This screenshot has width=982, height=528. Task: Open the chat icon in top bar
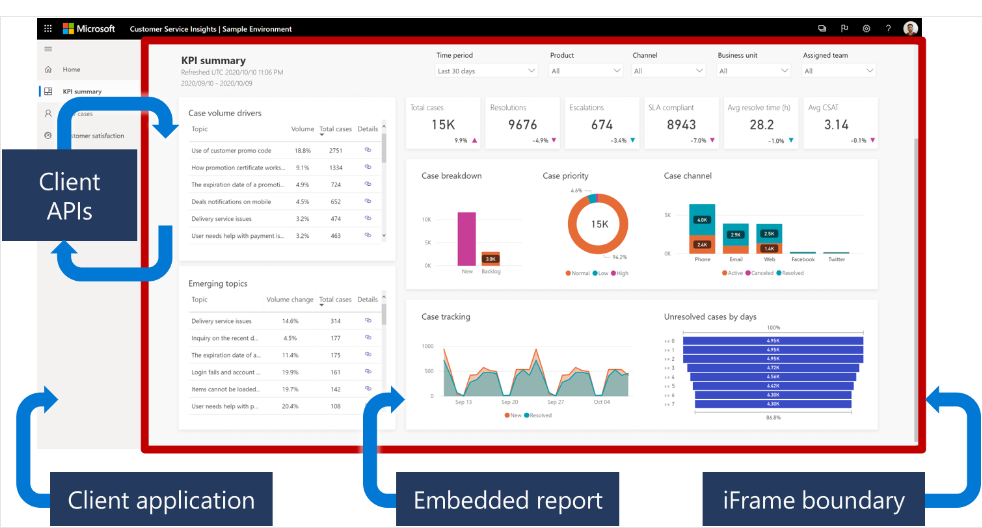tap(822, 29)
